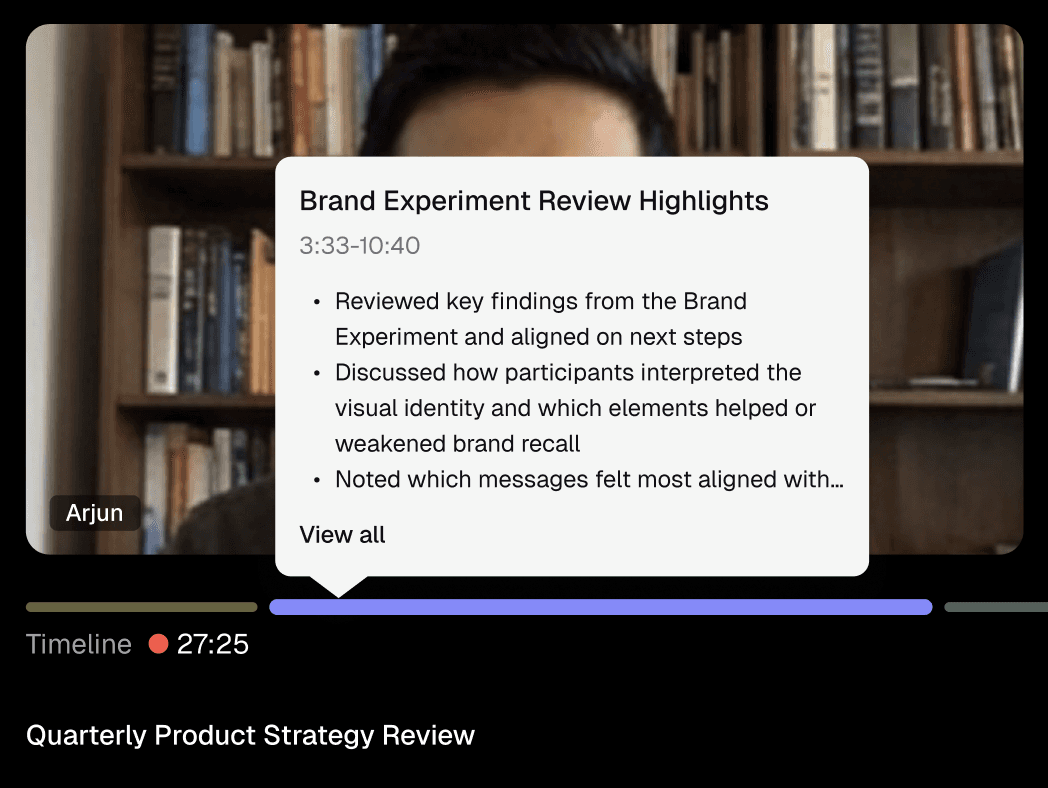
Task: Click the Arjun name badge
Action: [95, 513]
